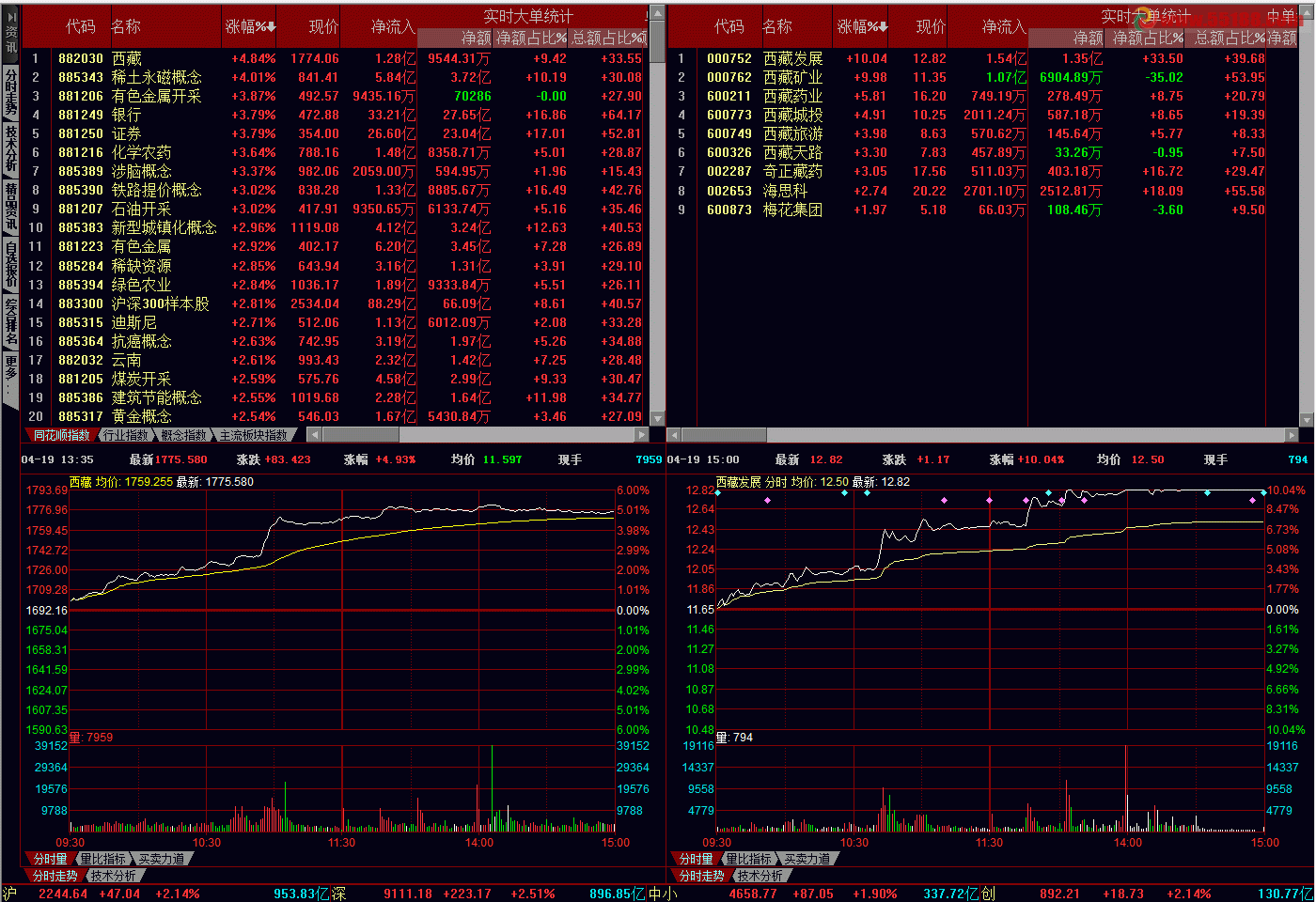Select the 概念指数 tab

coord(183,435)
